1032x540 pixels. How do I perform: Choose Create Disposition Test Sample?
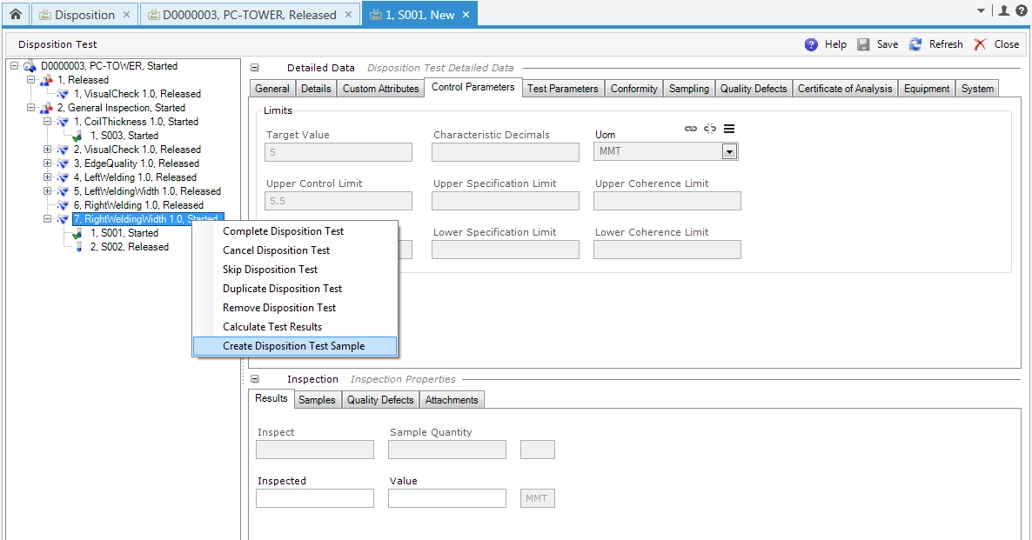coord(293,346)
